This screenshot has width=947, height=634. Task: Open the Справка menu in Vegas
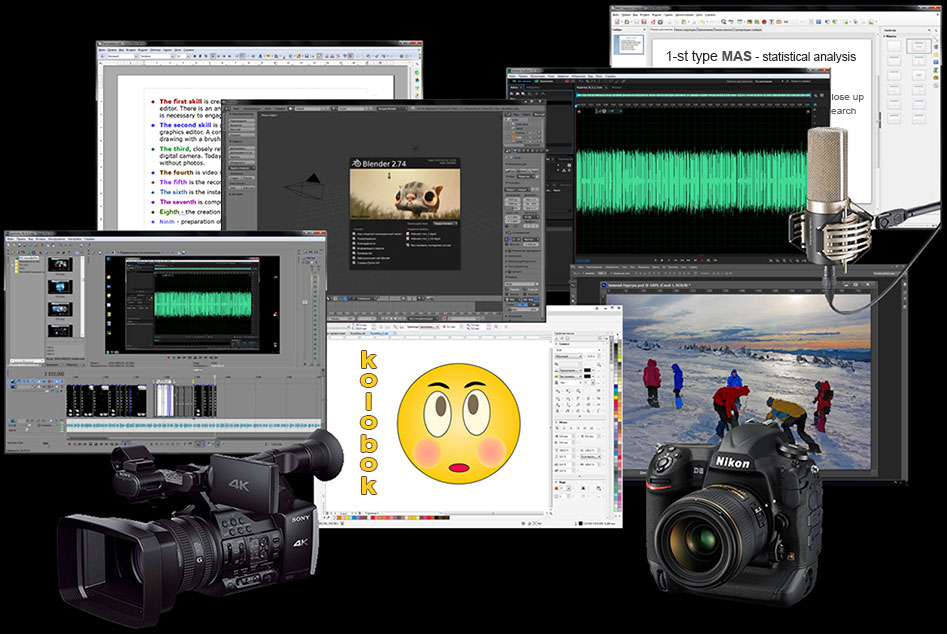89,240
